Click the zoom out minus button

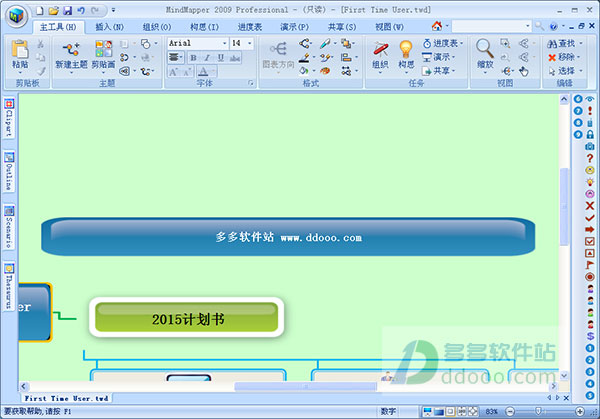click(x=510, y=411)
